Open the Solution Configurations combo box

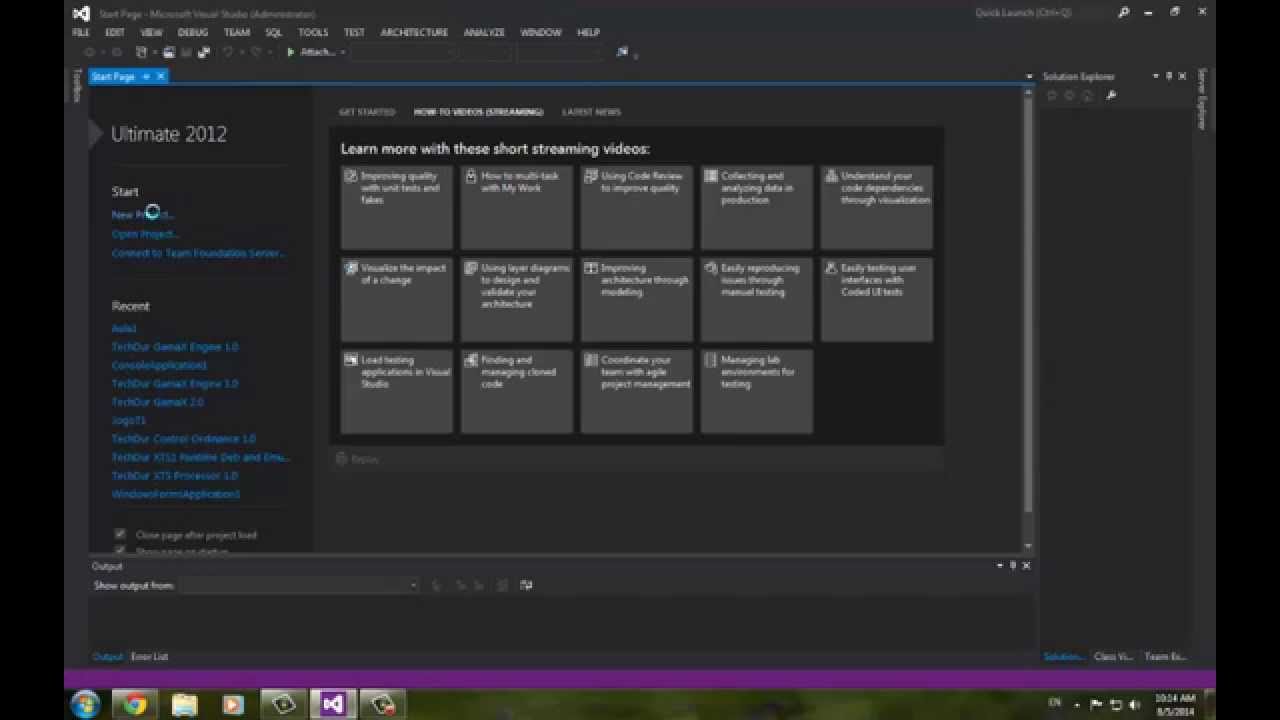(403, 52)
